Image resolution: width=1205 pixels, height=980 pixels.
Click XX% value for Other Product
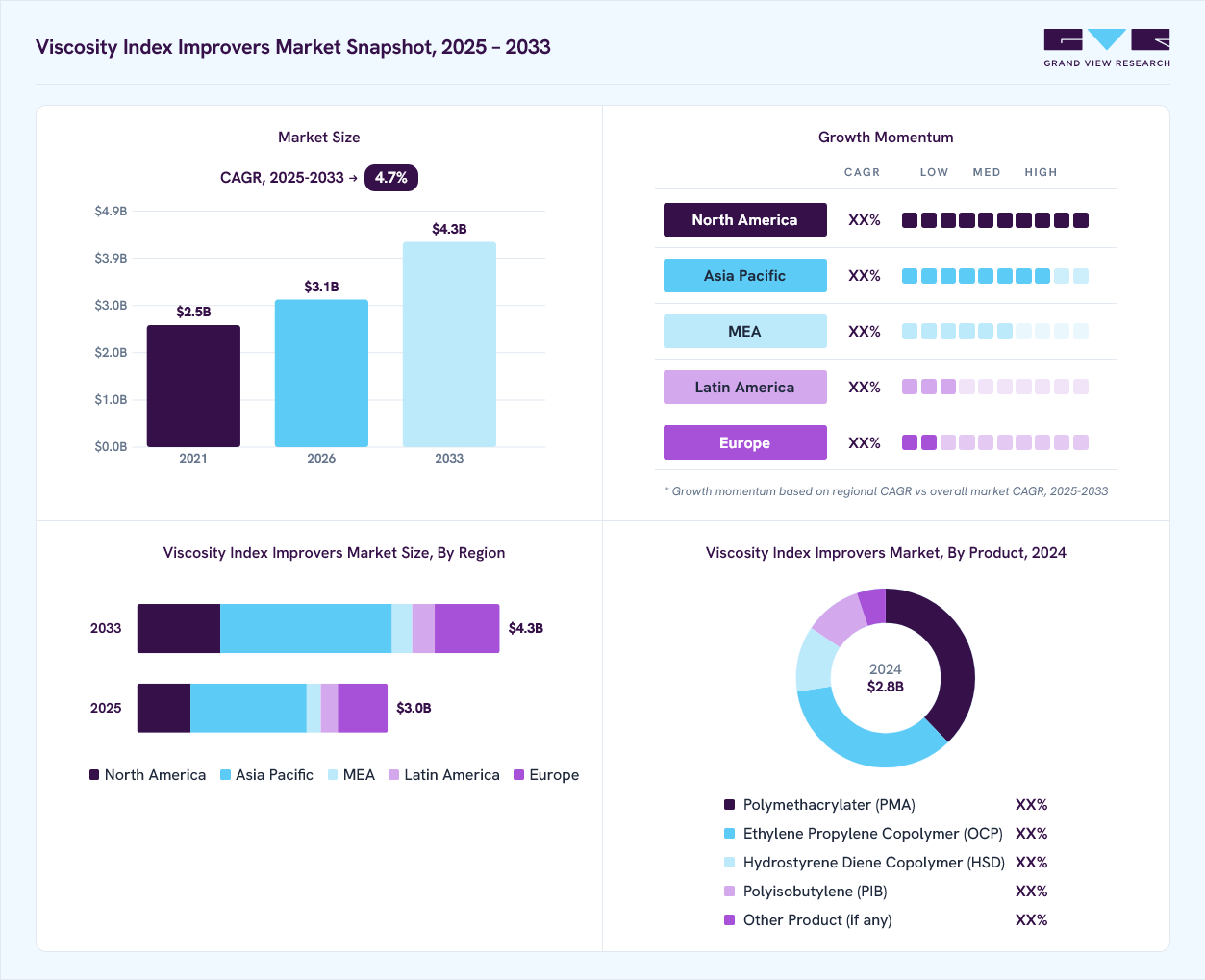point(1032,920)
